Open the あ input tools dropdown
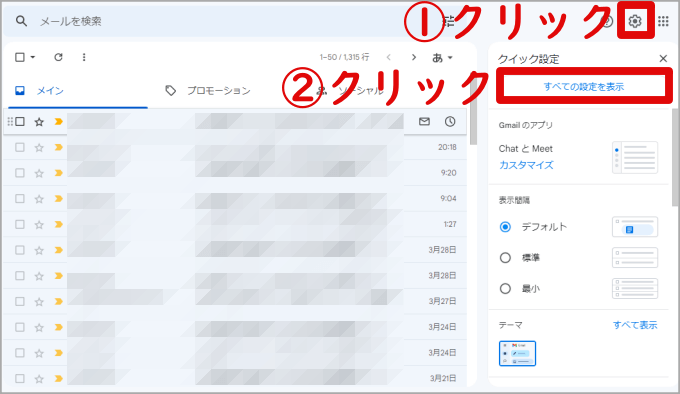The image size is (680, 394). pyautogui.click(x=442, y=57)
